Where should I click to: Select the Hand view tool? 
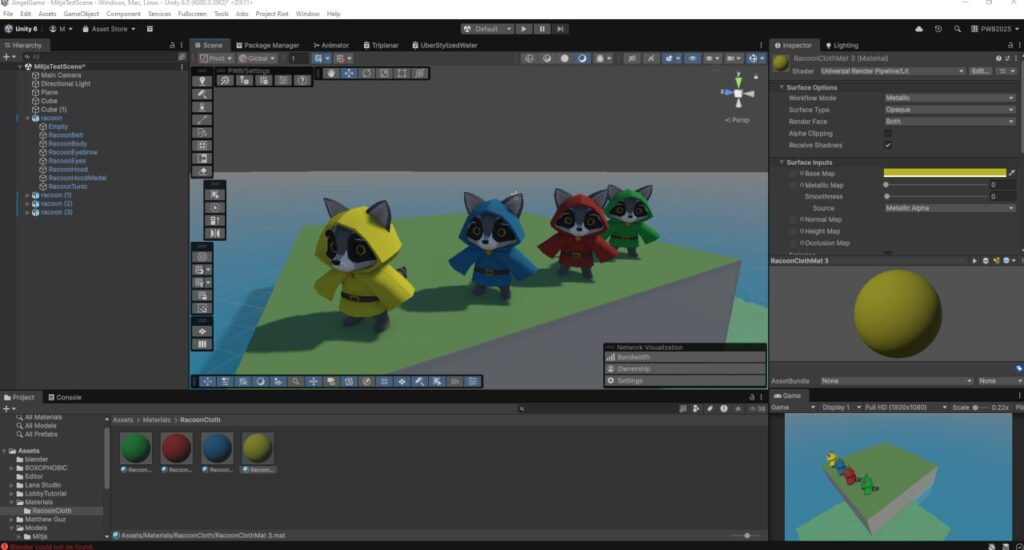tap(333, 73)
